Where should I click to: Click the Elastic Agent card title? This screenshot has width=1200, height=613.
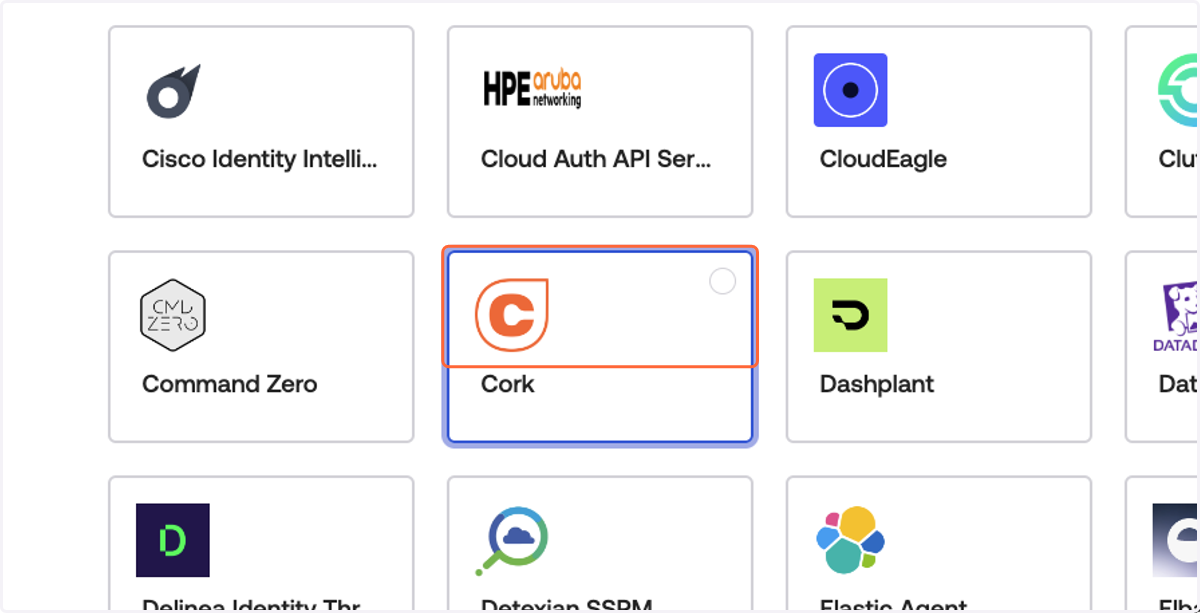pos(893,605)
